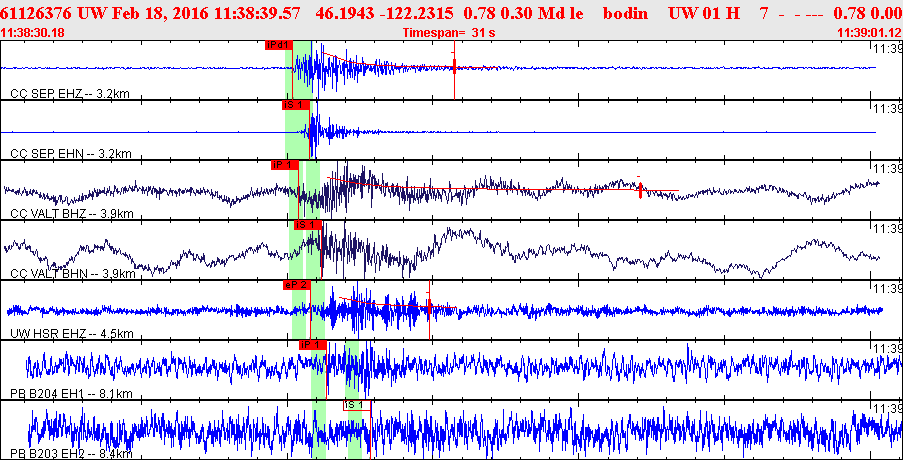Click the start time 11:38:30.18 label
This screenshot has width=903, height=460.
[x=34, y=33]
